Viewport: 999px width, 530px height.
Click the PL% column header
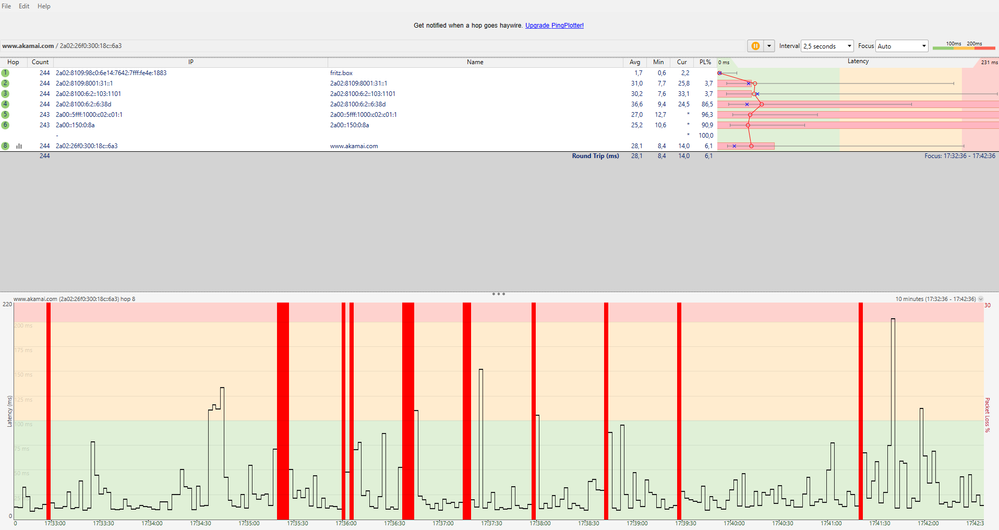pyautogui.click(x=706, y=62)
